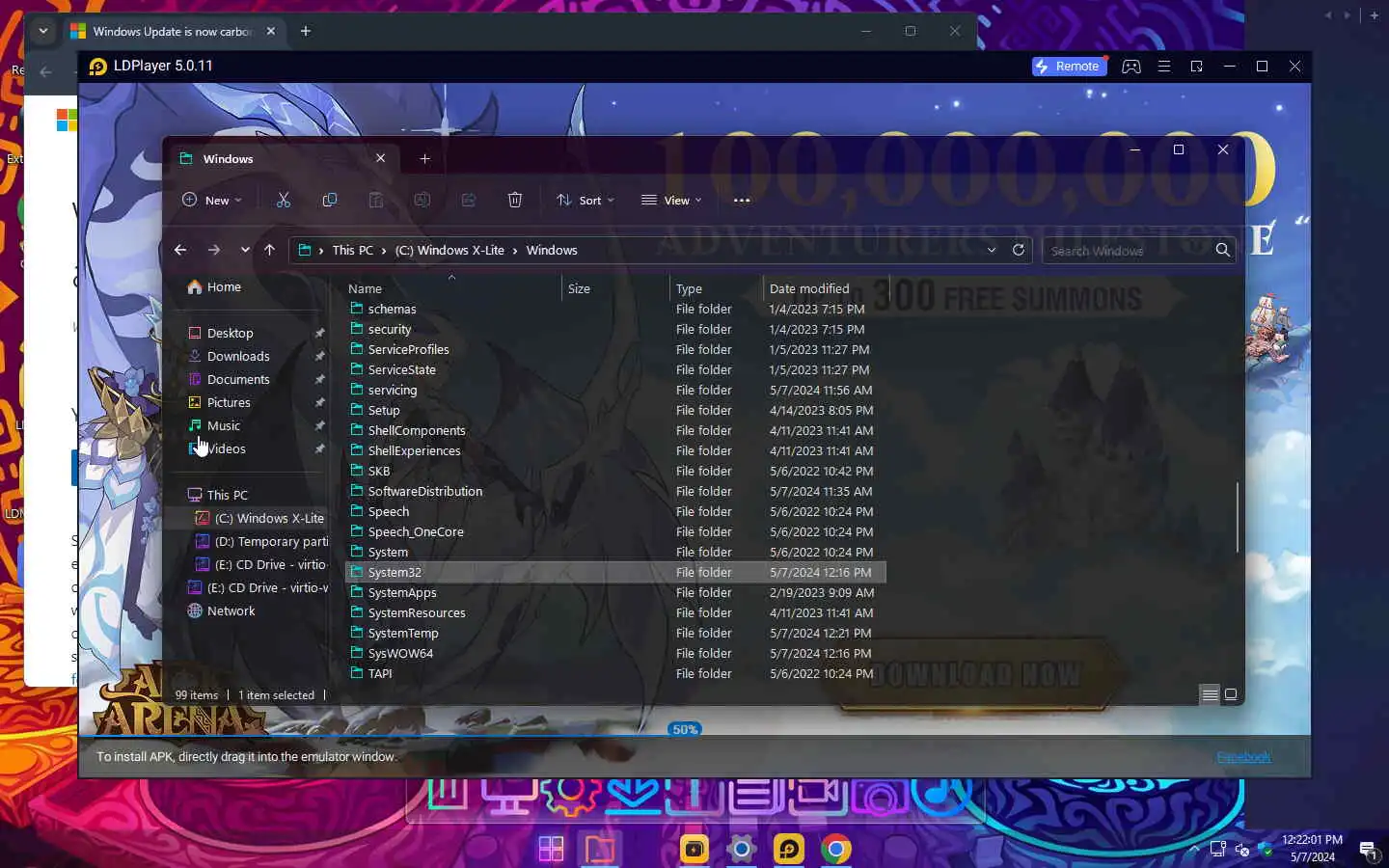Screen dimensions: 1389x868
Task: Open LDPlayer's gamepad controller settings icon
Action: pos(1131,67)
